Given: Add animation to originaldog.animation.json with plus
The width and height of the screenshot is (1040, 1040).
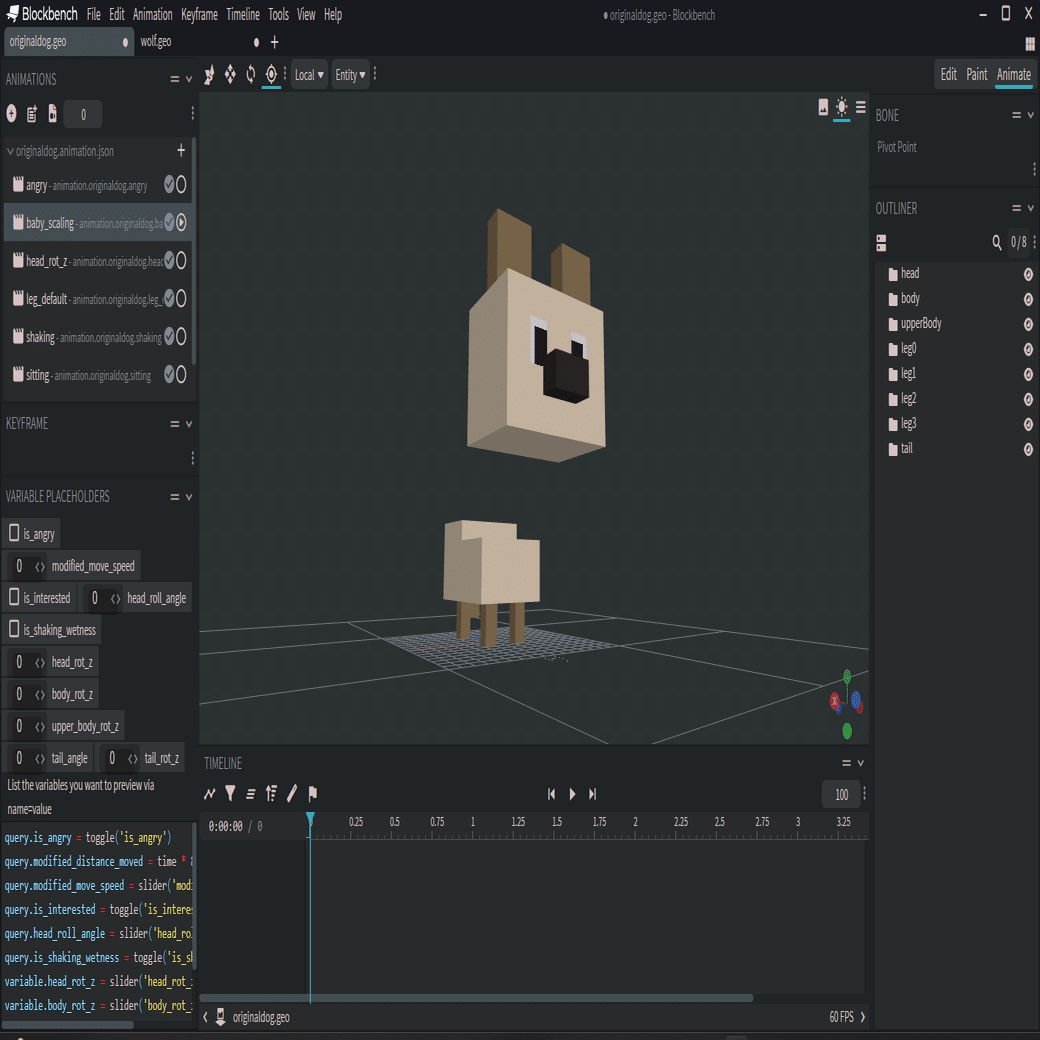Looking at the screenshot, I should (x=181, y=151).
